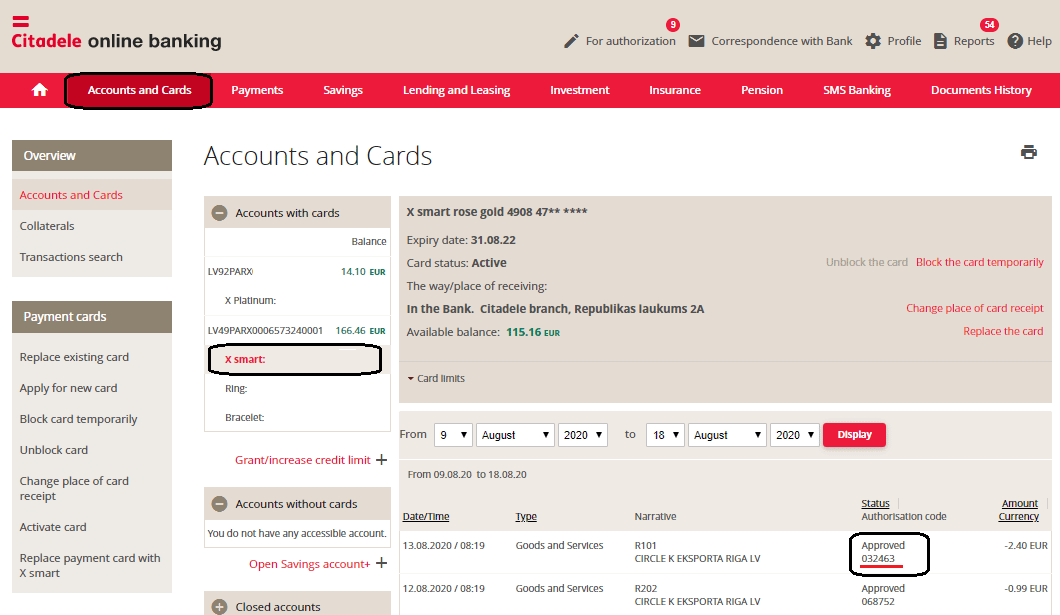Click plus icon next to Grant/increase credit limit
1060x615 pixels.
pos(382,460)
